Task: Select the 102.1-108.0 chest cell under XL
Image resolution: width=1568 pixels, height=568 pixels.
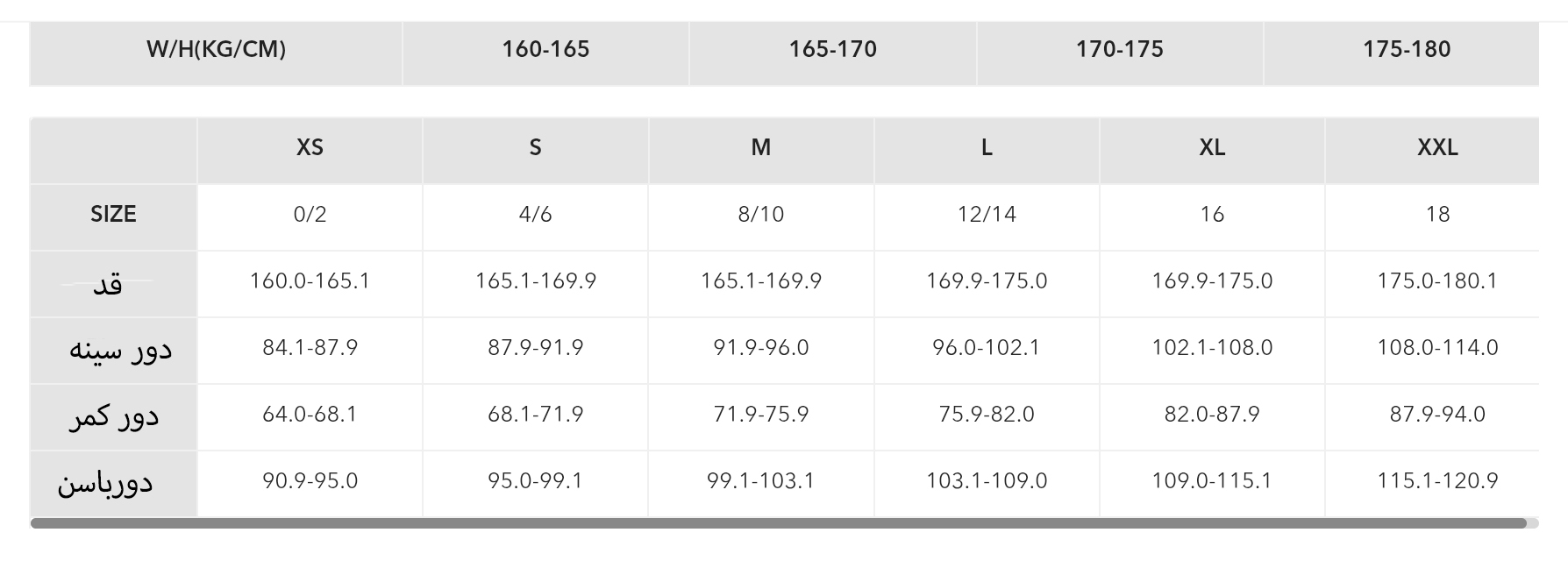Action: [1212, 347]
